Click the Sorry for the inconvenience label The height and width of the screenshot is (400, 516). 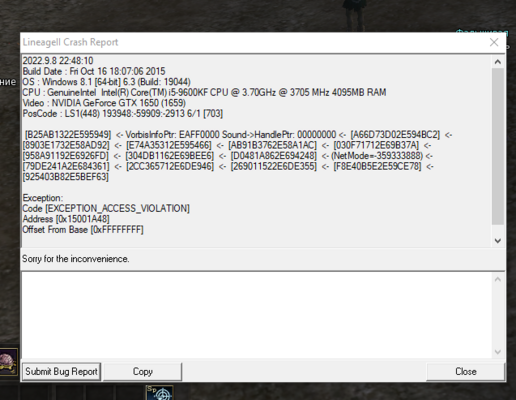coord(75,259)
